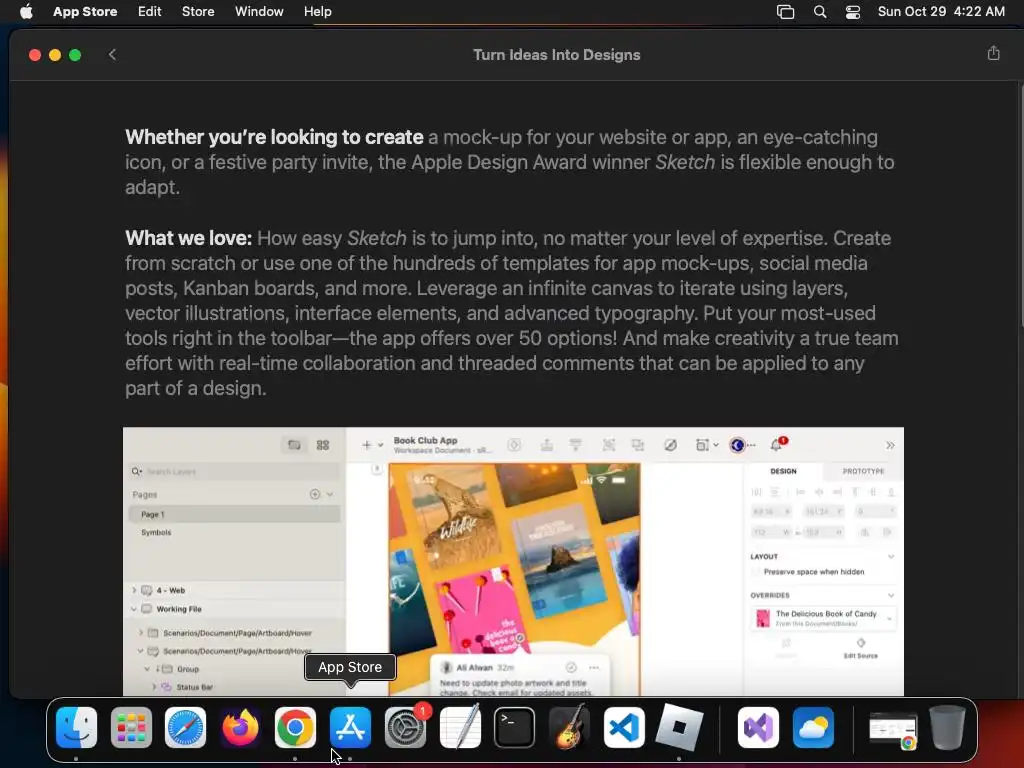This screenshot has width=1024, height=768.
Task: Click the "What we love:" heading text
Action: (188, 238)
